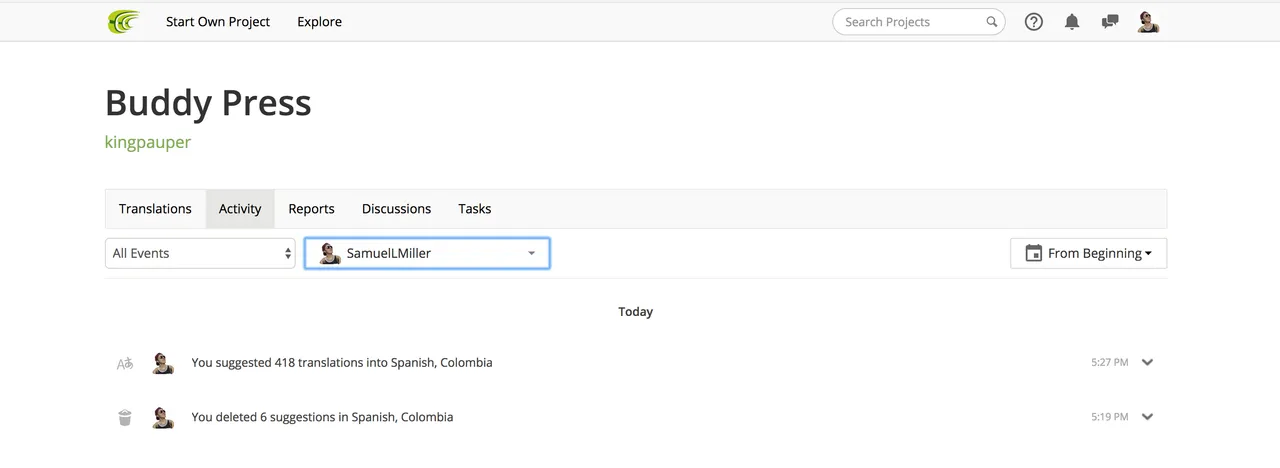The image size is (1280, 468).
Task: Click translation icon beside 418 translations event
Action: click(125, 363)
